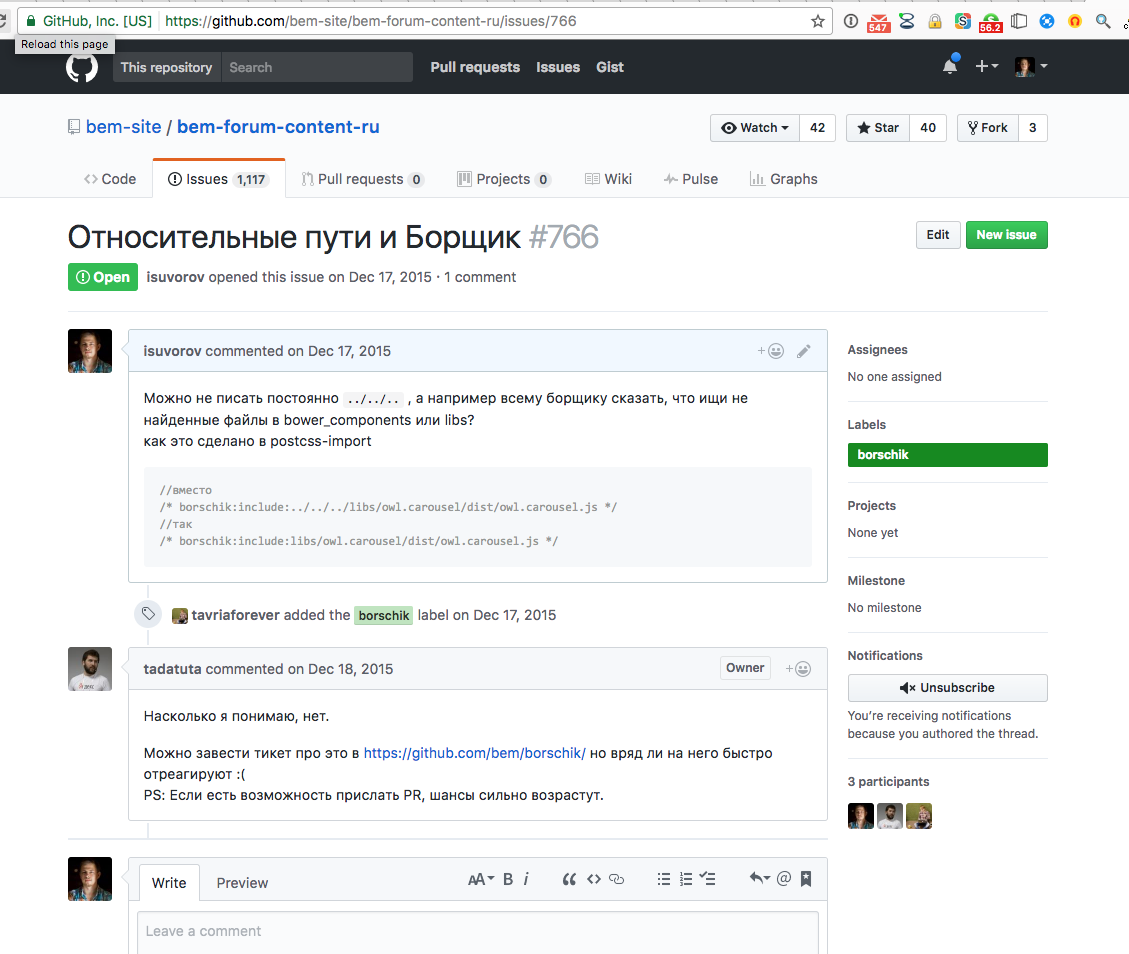The height and width of the screenshot is (954, 1129).
Task: Insert a link in the comment
Action: tap(616, 879)
